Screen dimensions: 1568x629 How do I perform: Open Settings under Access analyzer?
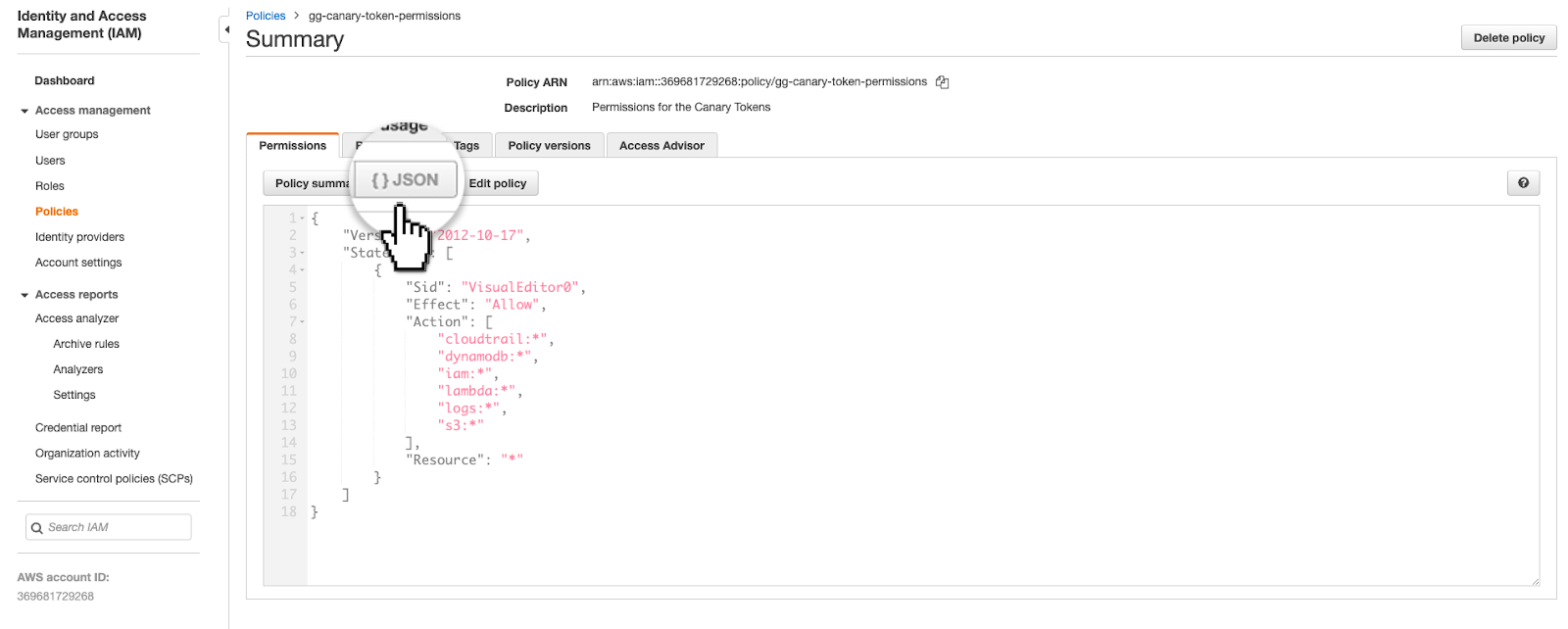74,395
